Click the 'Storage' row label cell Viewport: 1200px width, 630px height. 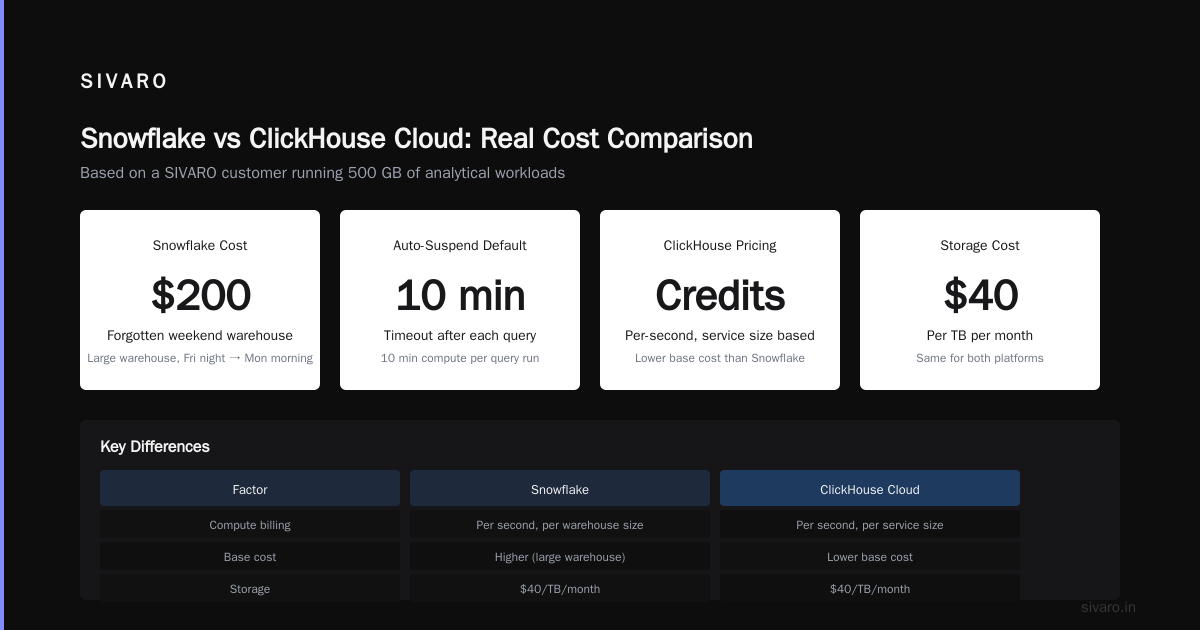pyautogui.click(x=250, y=588)
